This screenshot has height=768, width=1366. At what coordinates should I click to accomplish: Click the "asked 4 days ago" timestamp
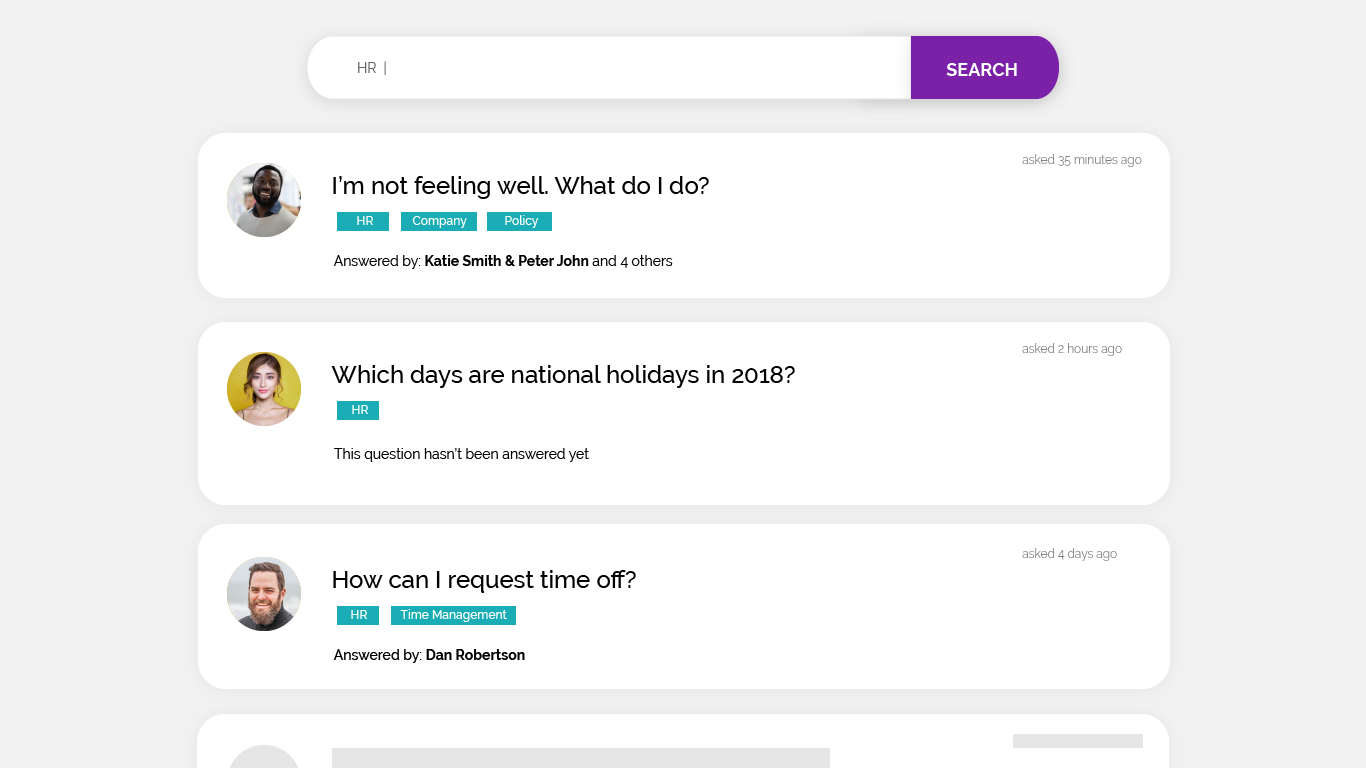(x=1069, y=554)
